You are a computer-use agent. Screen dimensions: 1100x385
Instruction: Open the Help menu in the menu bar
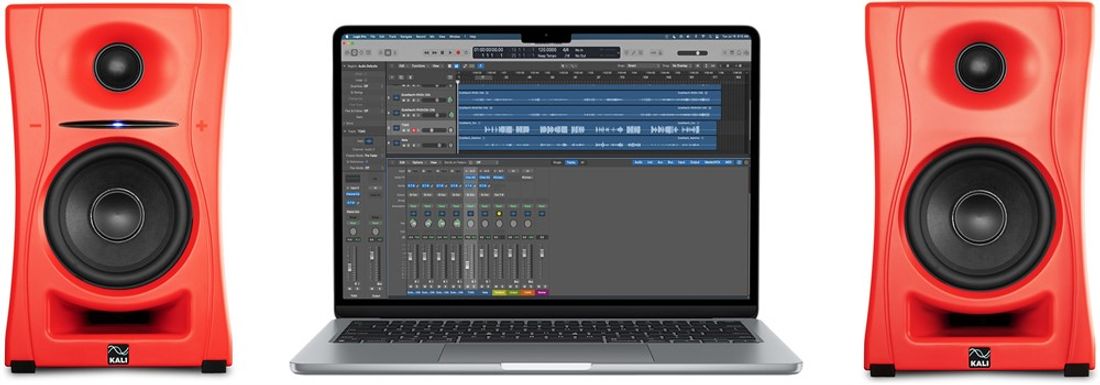pos(473,36)
